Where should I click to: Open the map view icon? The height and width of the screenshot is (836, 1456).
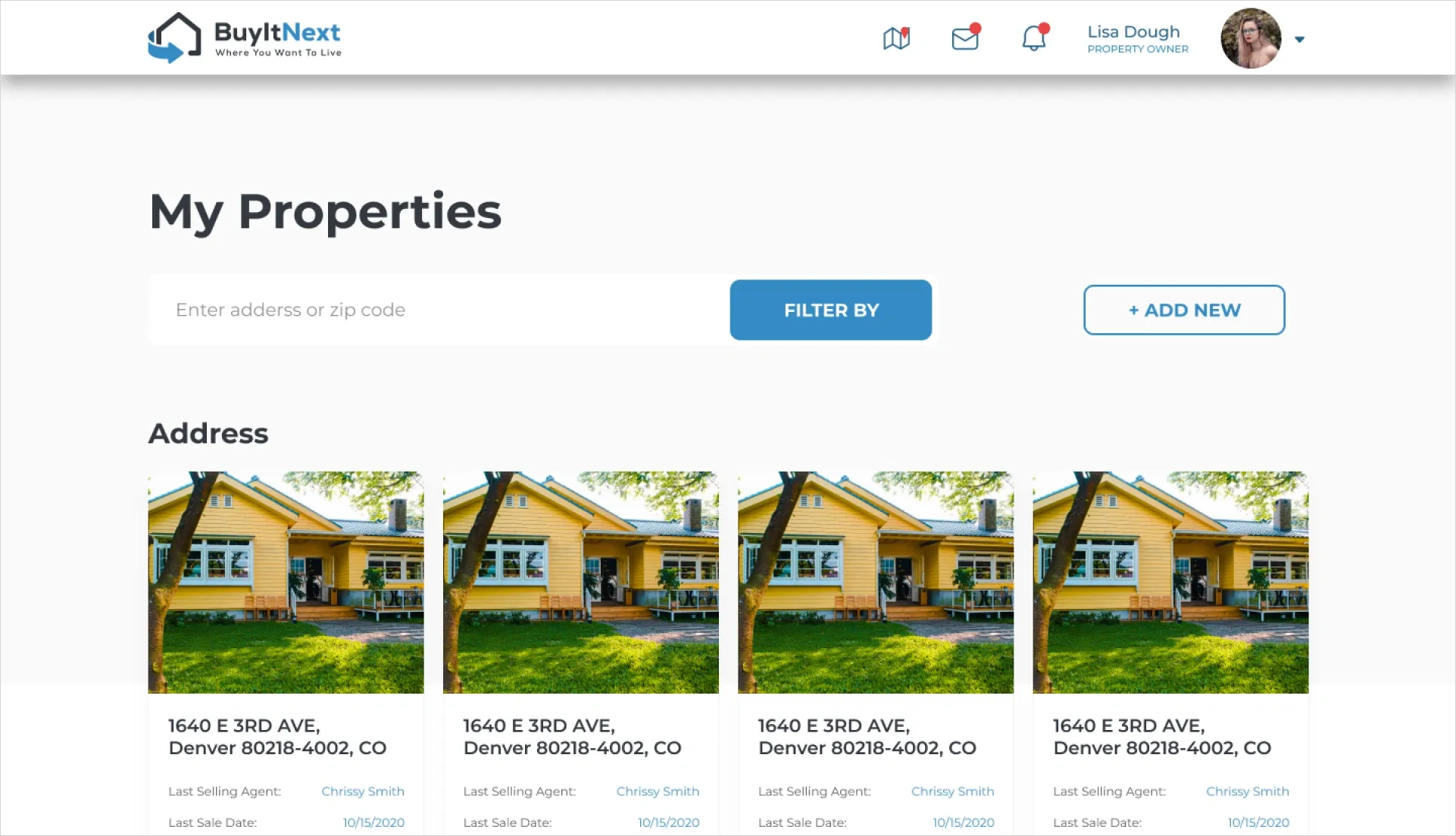click(896, 38)
